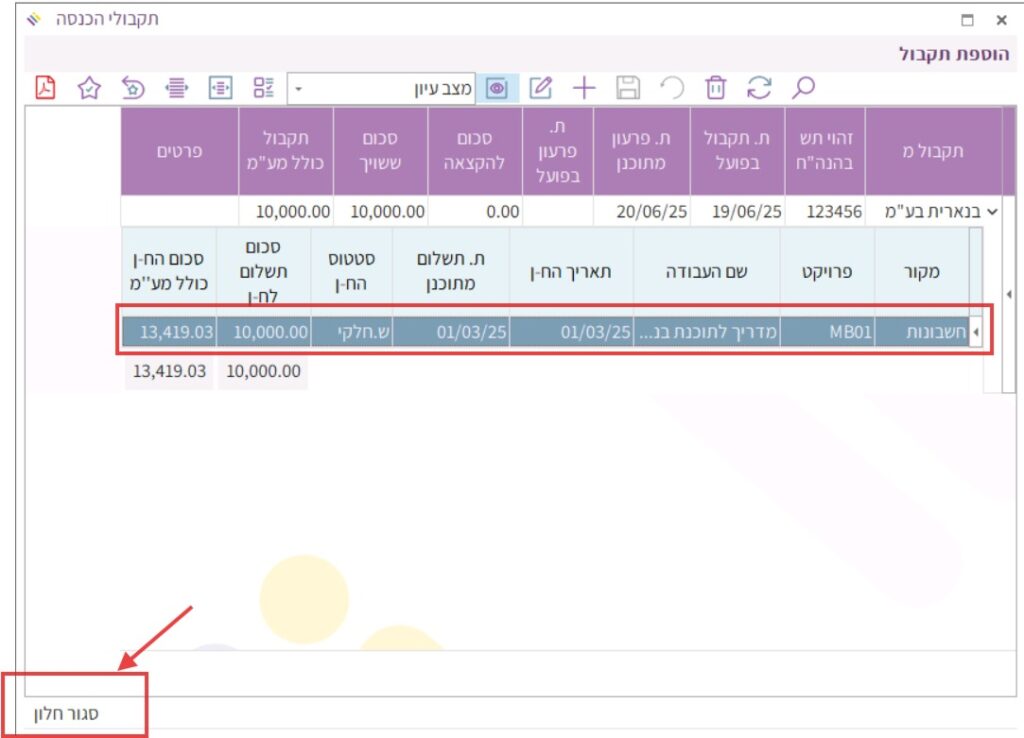Click the פרויקט column header
1024x738 pixels.
(827, 271)
